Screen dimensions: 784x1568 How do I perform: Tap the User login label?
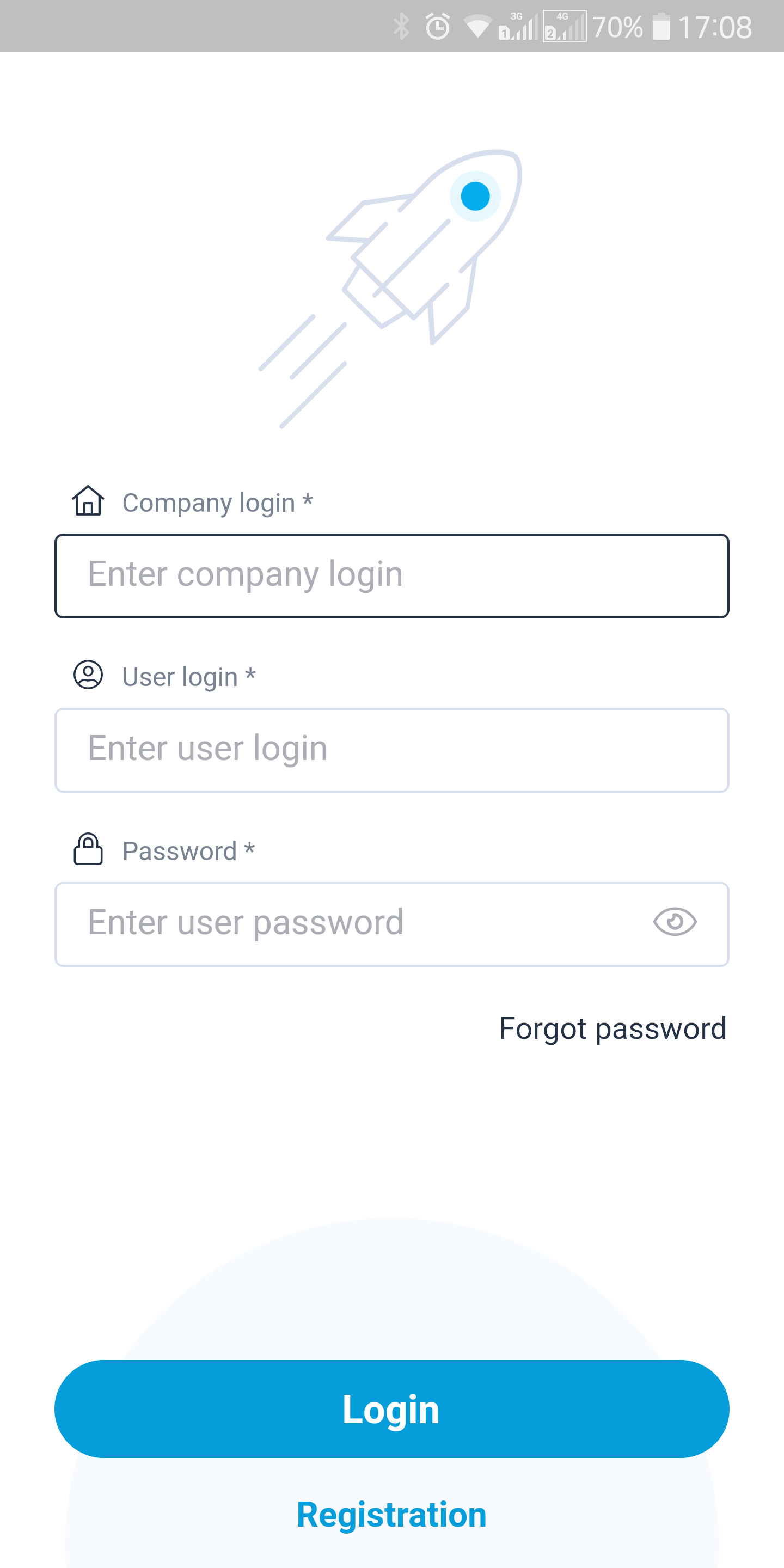point(189,677)
